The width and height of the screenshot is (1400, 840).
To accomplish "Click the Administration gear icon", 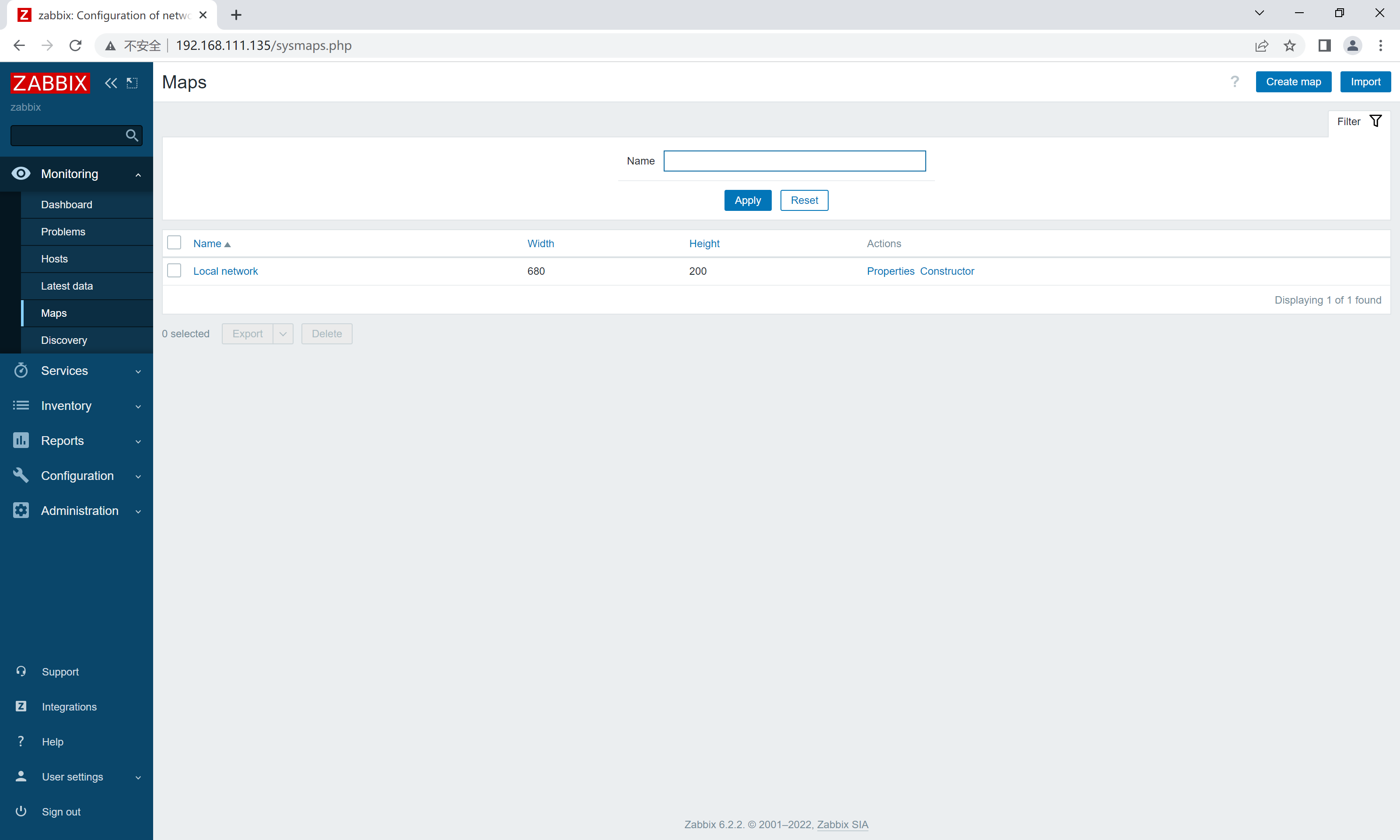I will click(x=21, y=511).
